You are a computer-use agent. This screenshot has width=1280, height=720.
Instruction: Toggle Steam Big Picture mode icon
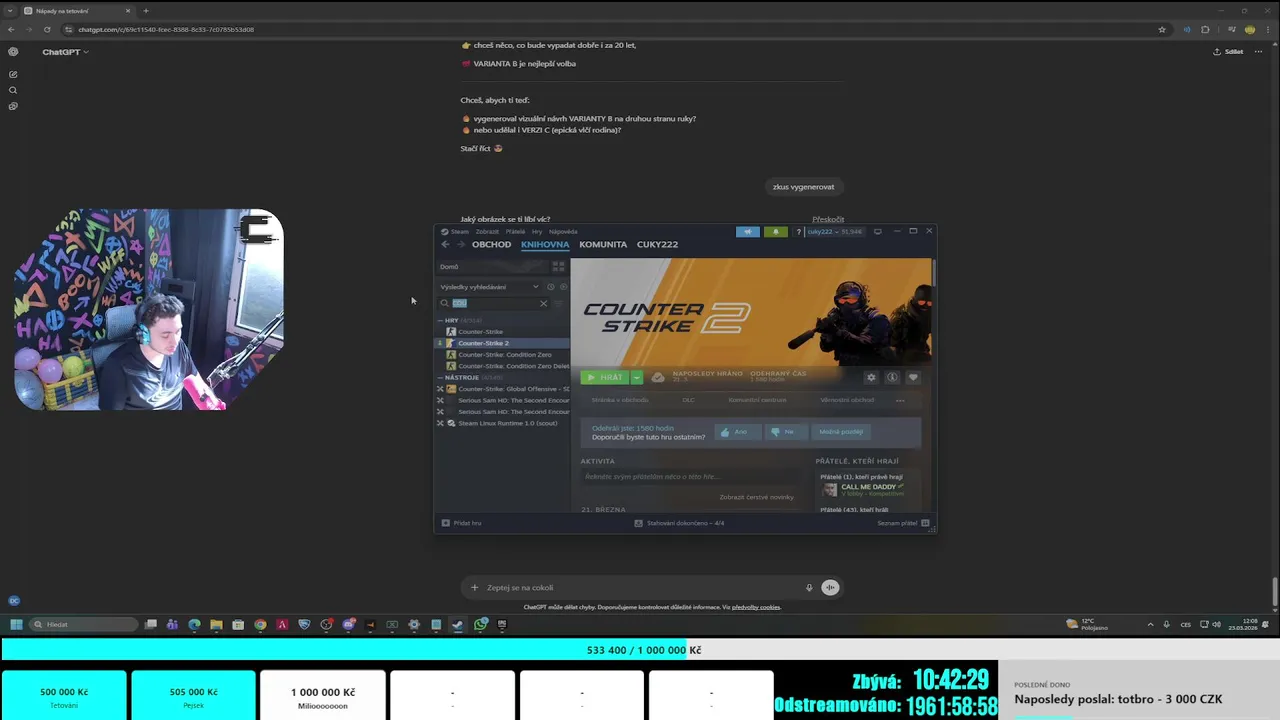(x=878, y=231)
